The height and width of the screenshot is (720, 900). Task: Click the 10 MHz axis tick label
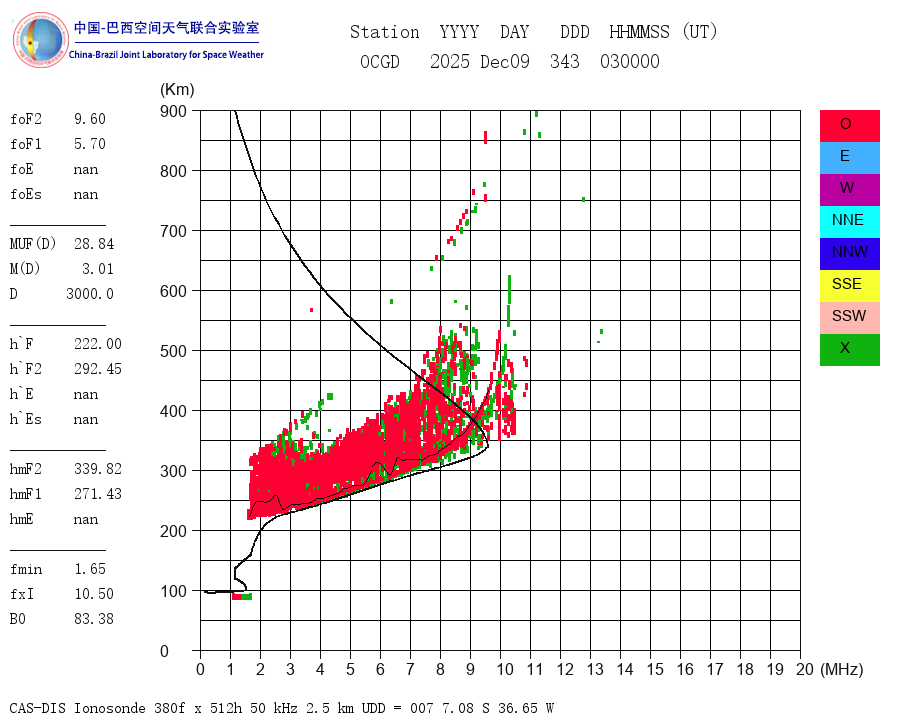505,669
